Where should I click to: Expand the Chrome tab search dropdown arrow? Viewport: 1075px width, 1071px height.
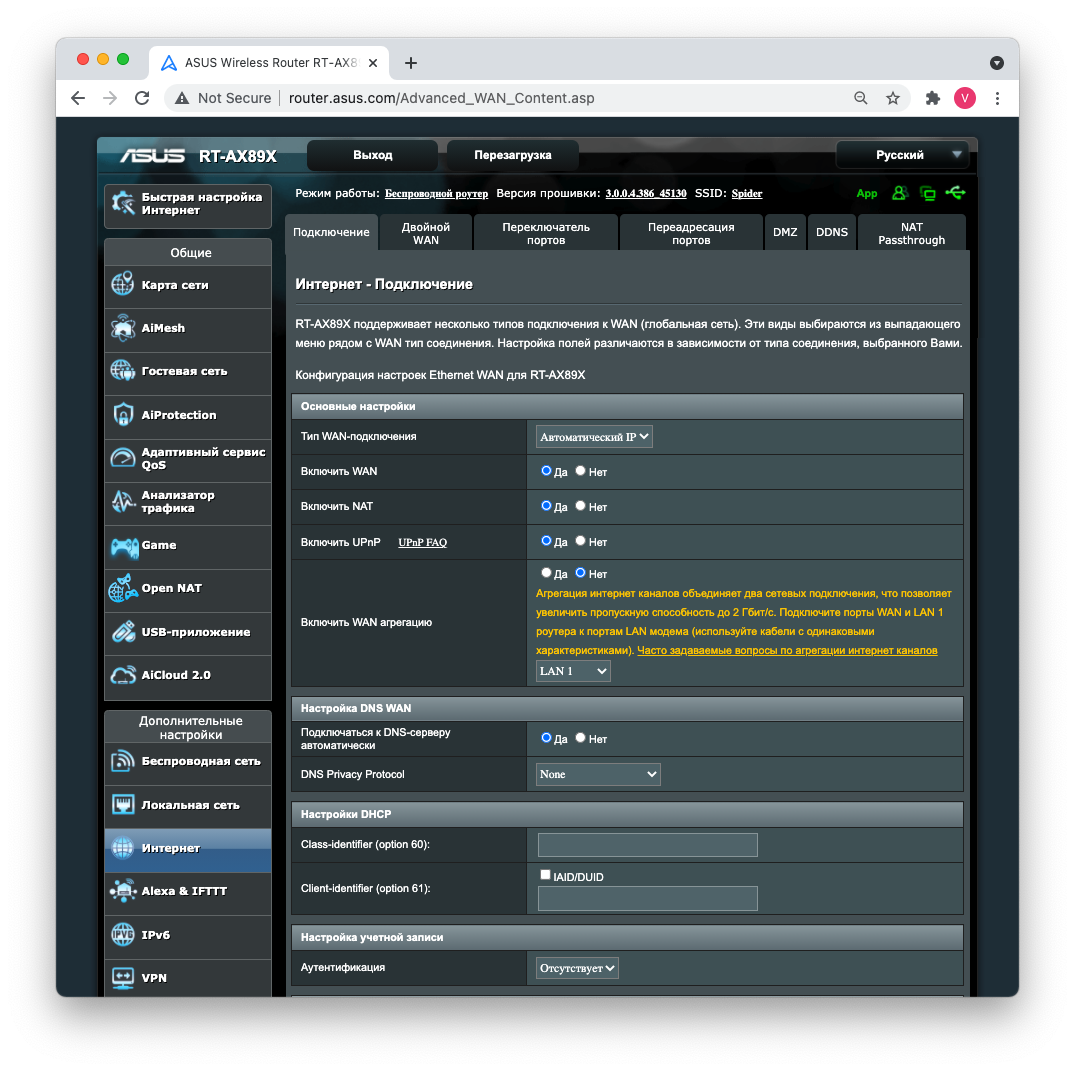(x=997, y=63)
